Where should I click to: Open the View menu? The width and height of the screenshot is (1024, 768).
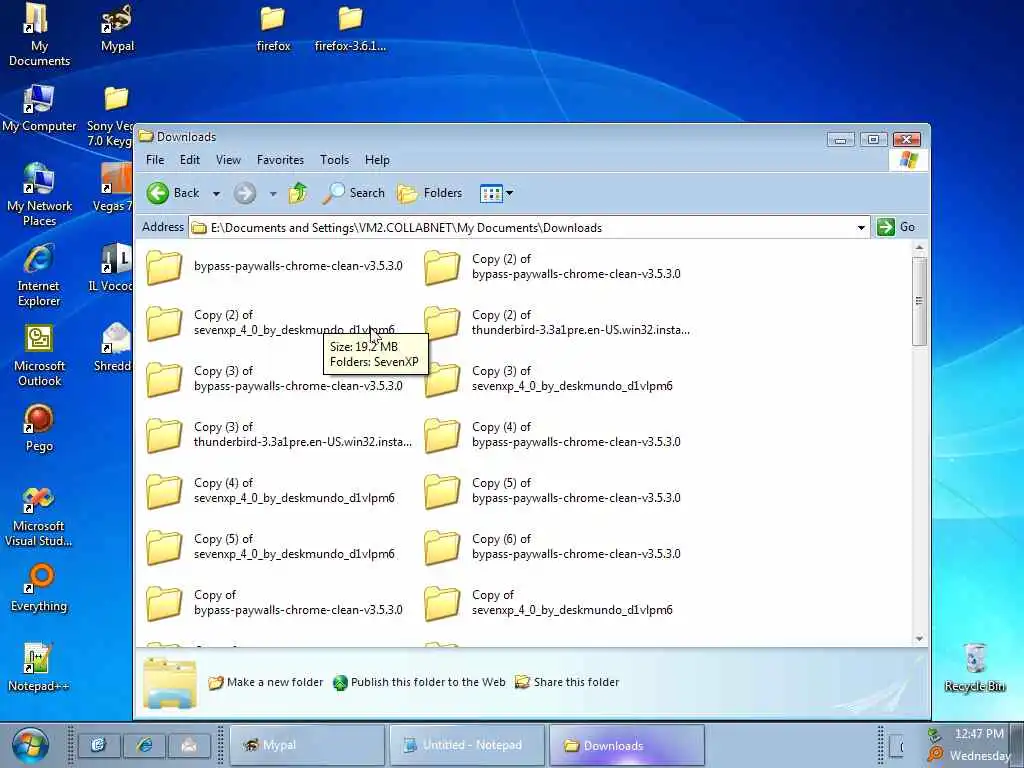228,160
